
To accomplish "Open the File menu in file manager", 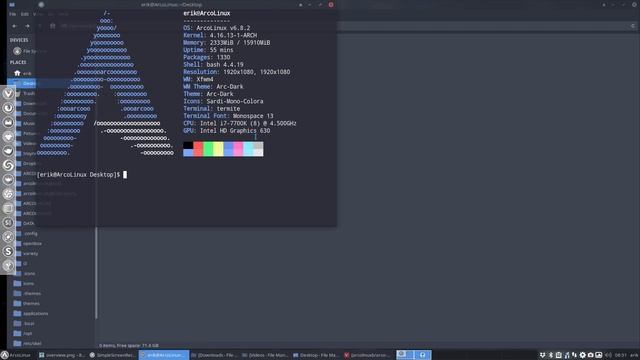I will (13, 14).
